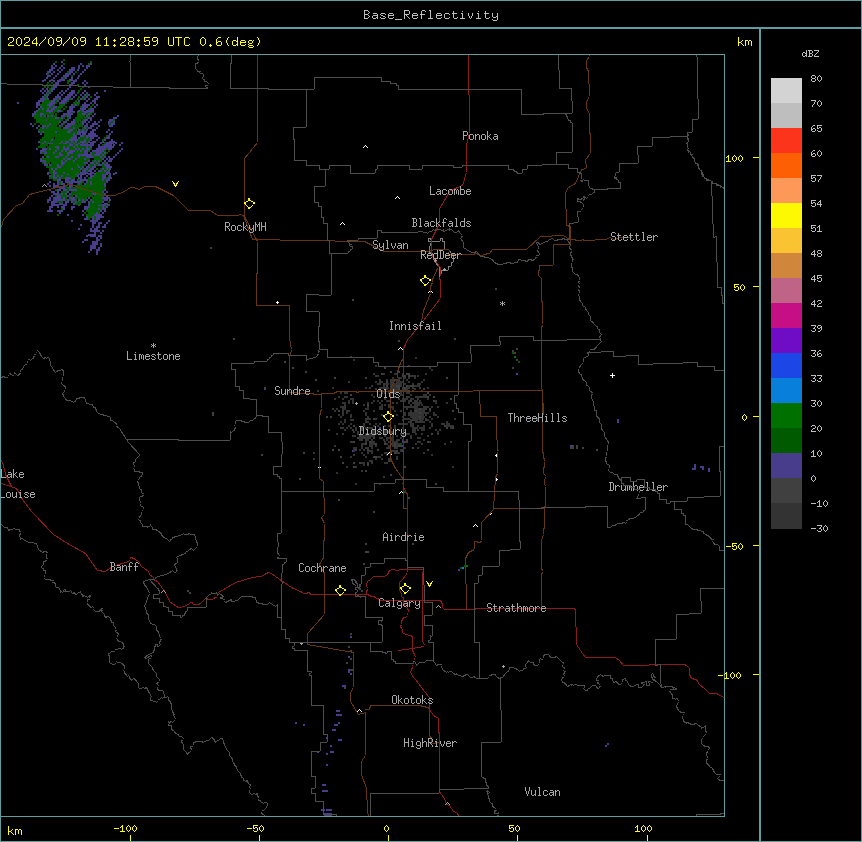Viewport: 862px width, 842px height.
Task: Click the Vulcan label
Action: coord(542,792)
